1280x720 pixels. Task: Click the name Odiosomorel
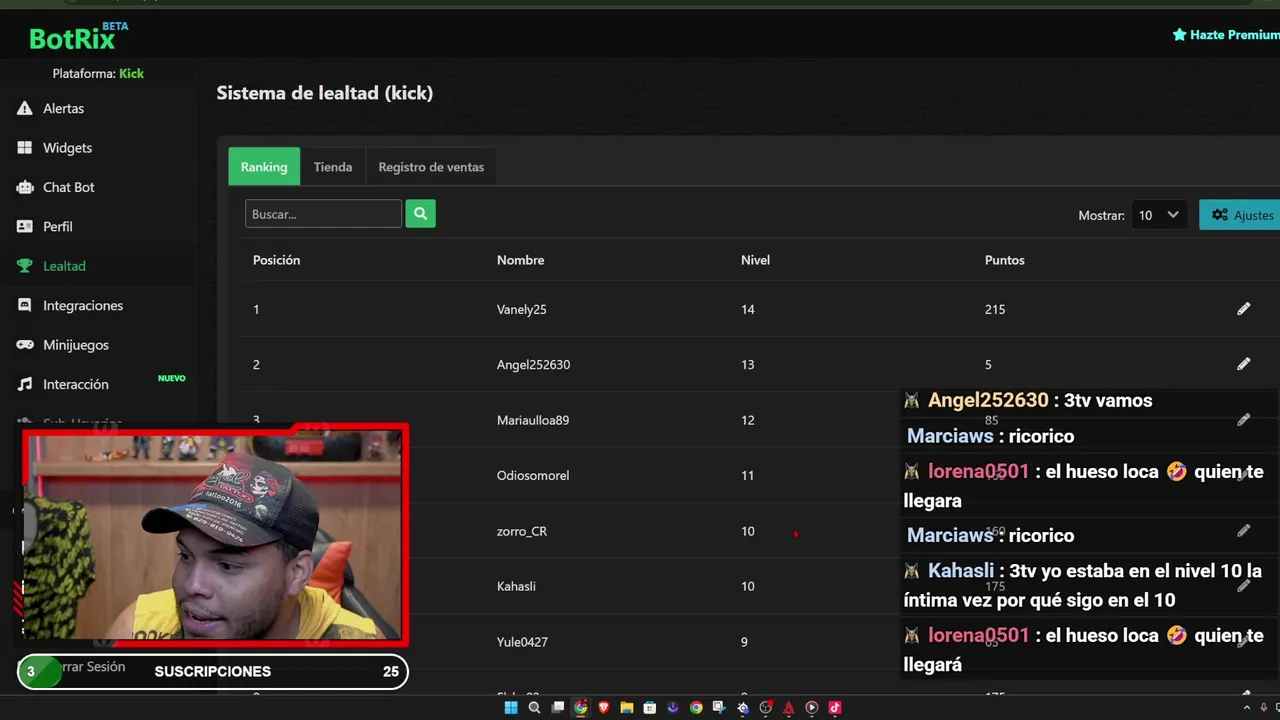tap(533, 476)
